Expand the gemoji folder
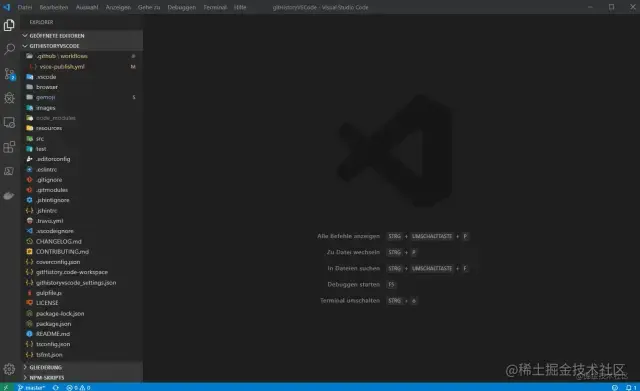The width and height of the screenshot is (640, 391). 82,97
